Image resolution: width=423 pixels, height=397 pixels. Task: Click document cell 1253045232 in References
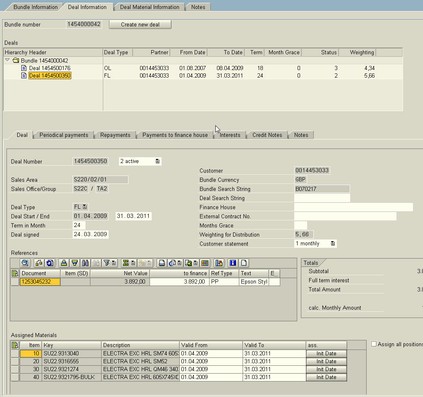click(40, 282)
